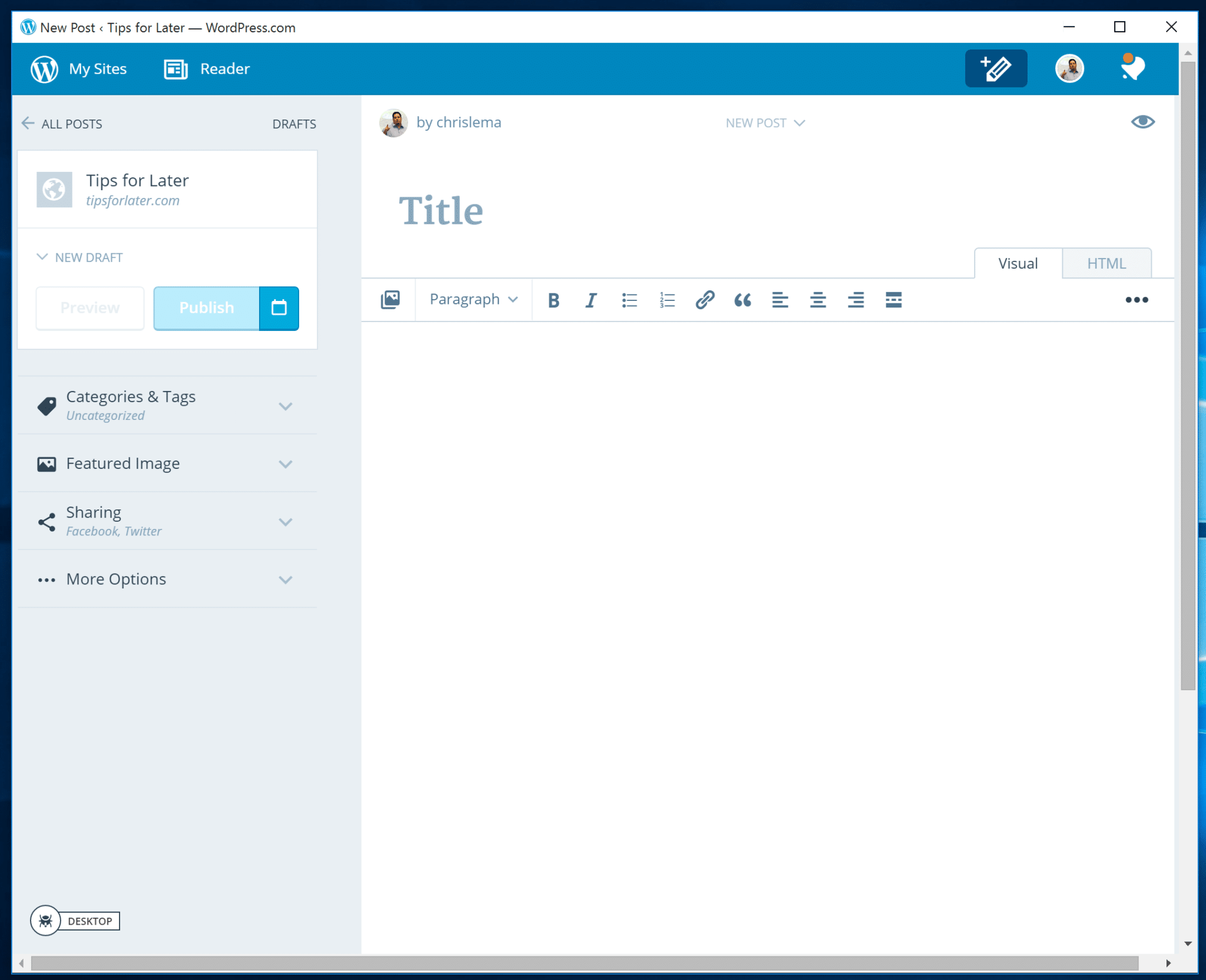This screenshot has width=1206, height=980.
Task: Toggle bold formatting
Action: coord(553,300)
